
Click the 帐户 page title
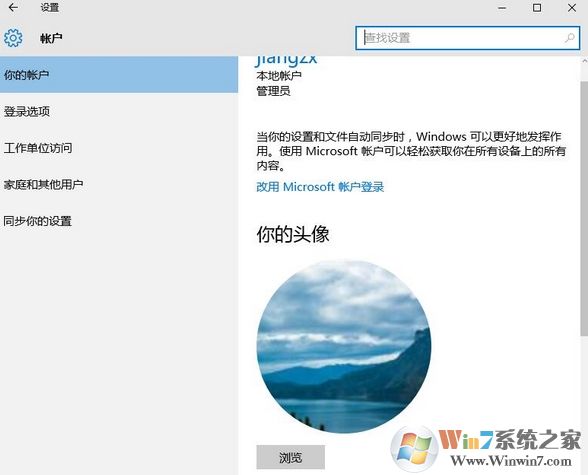coord(51,38)
